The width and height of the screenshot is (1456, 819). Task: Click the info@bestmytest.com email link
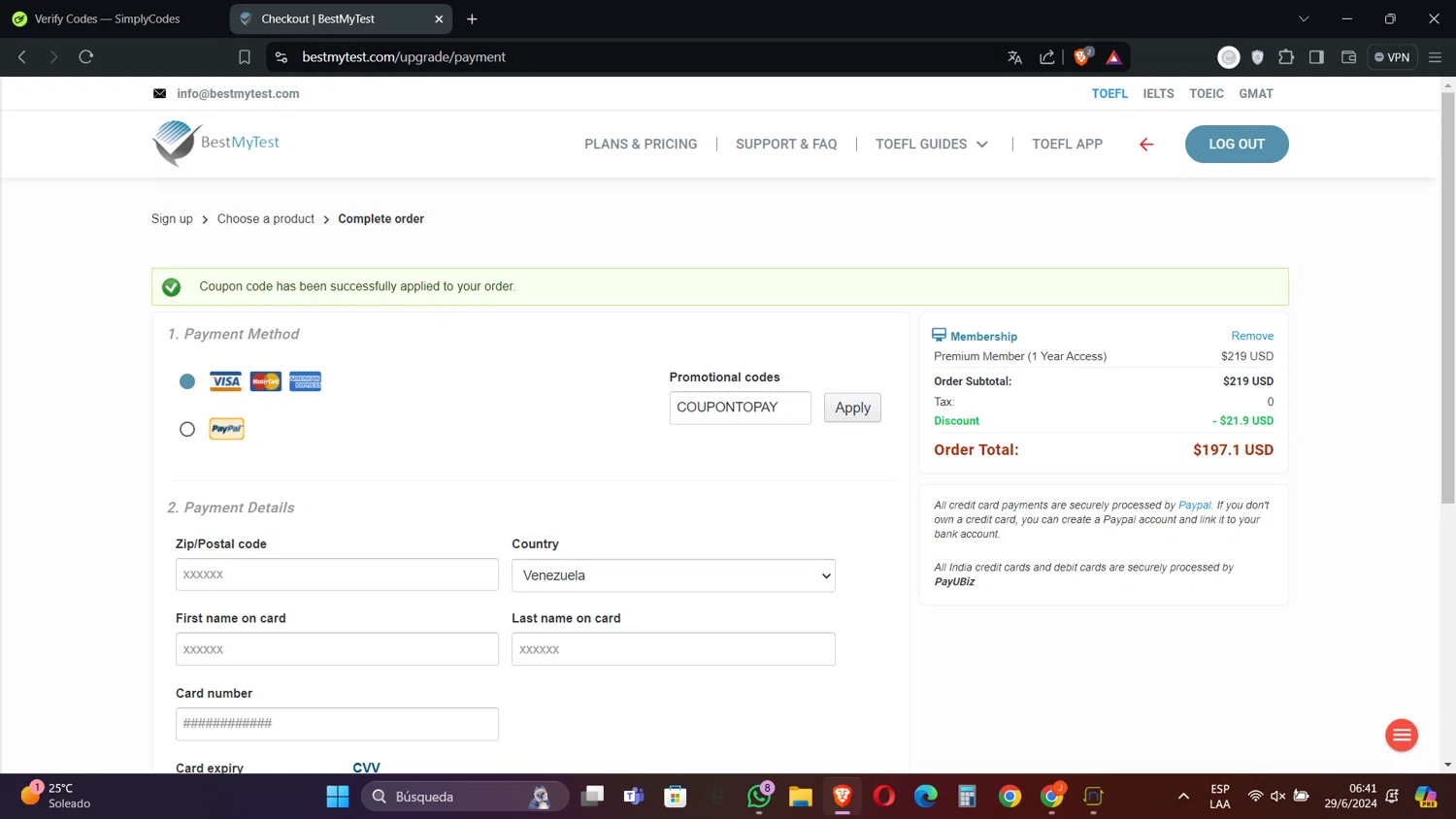tap(238, 93)
